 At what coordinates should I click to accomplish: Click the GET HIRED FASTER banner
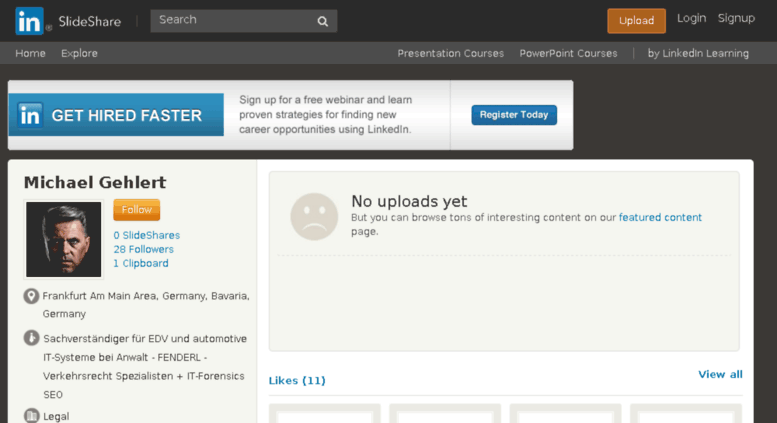(116, 115)
